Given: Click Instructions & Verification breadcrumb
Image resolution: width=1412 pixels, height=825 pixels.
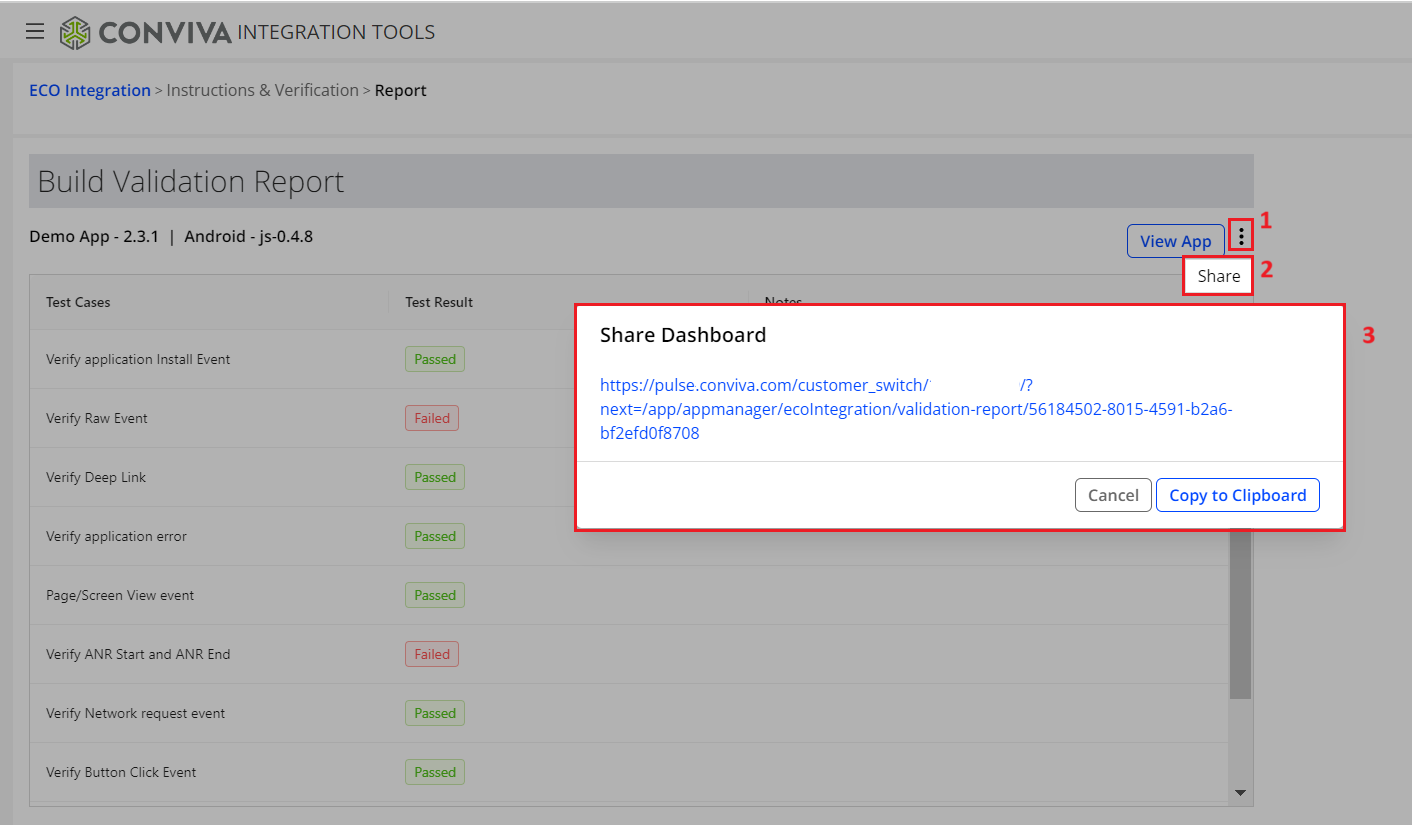Looking at the screenshot, I should (x=262, y=90).
